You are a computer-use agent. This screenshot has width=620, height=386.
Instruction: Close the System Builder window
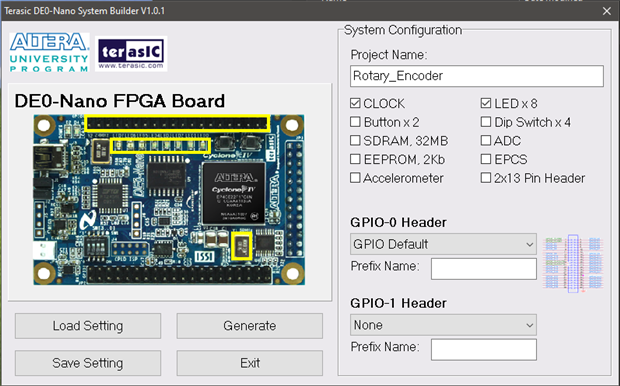607,11
